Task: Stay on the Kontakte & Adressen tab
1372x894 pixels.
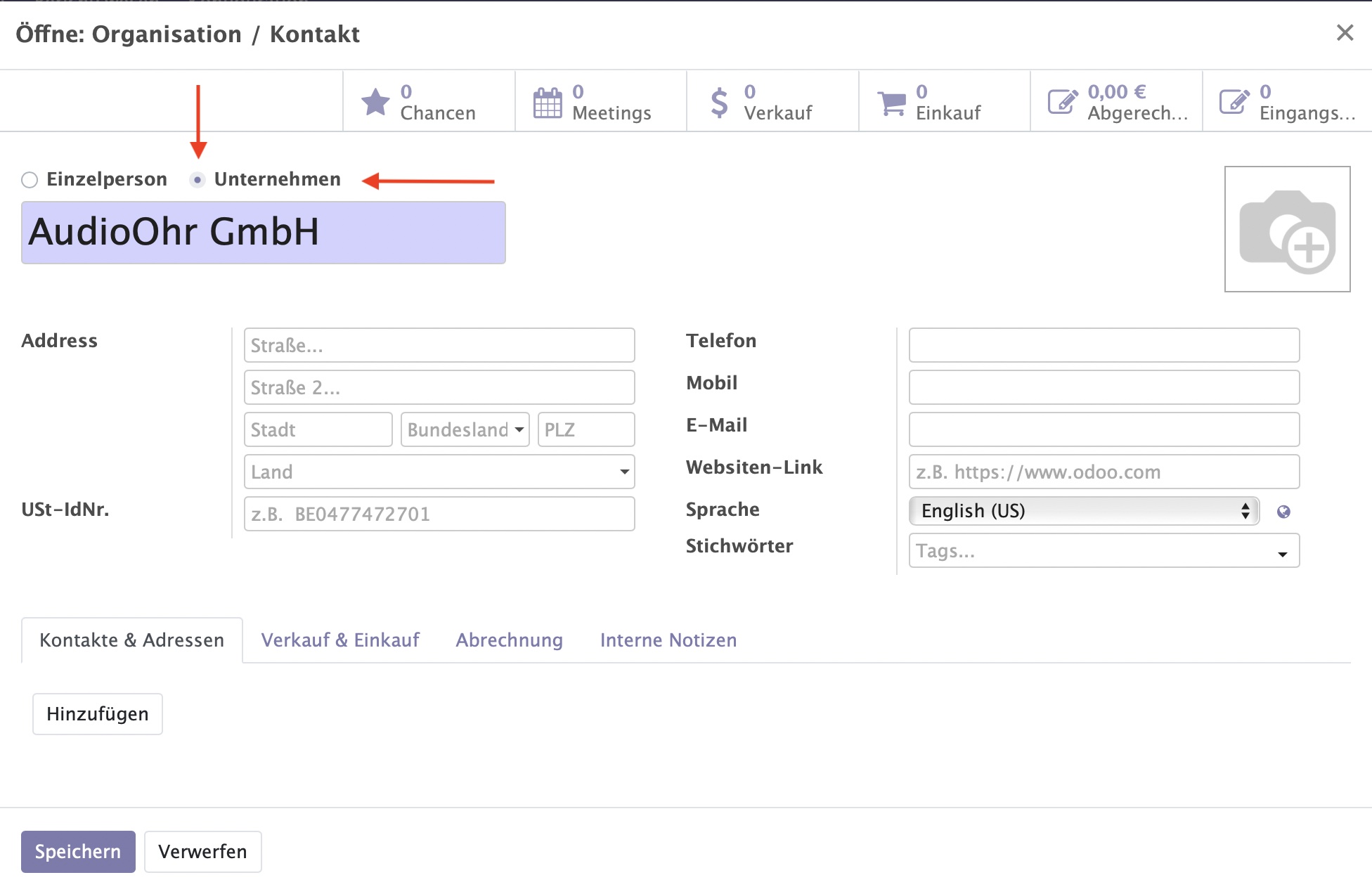Action: pyautogui.click(x=132, y=640)
